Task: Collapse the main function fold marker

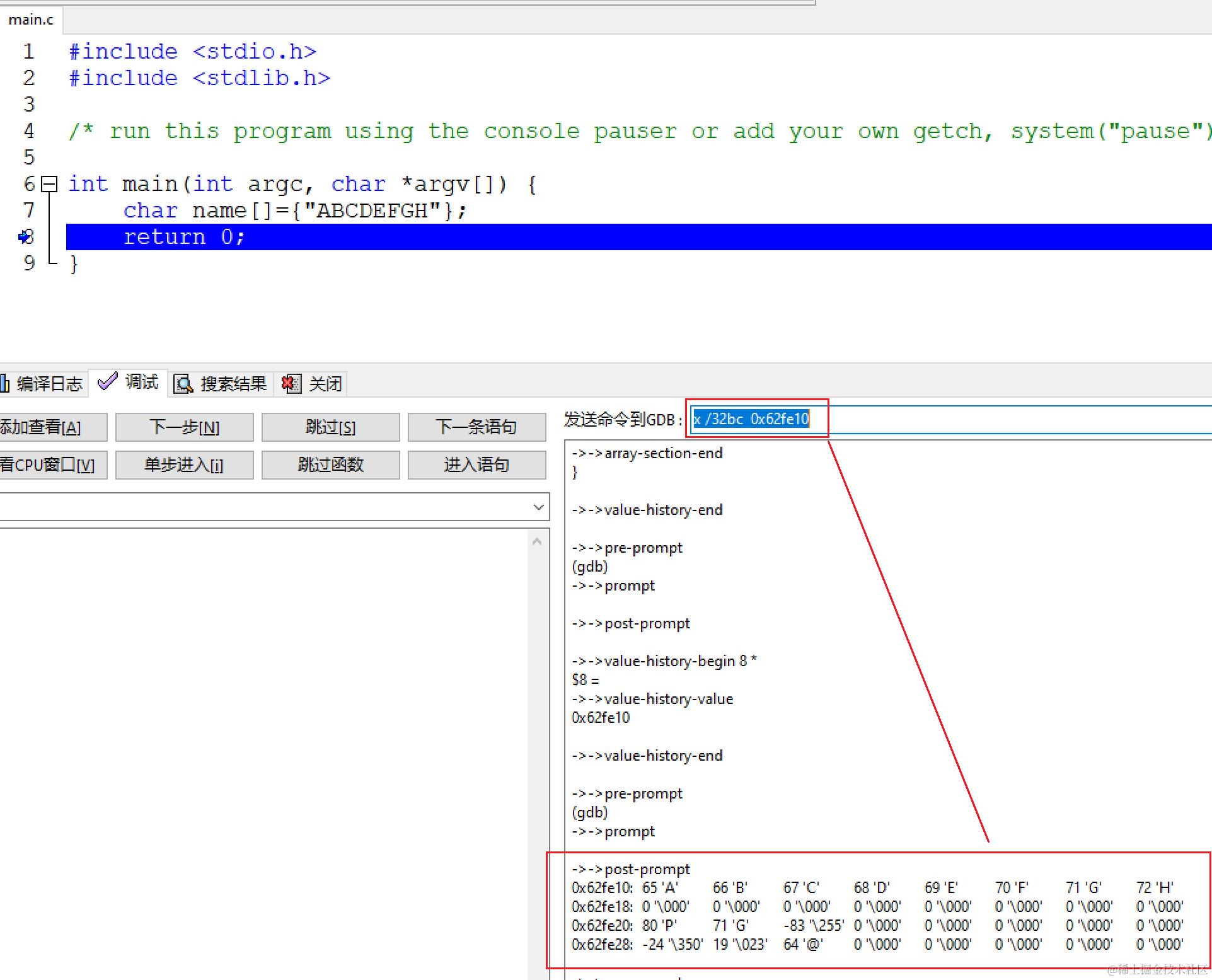Action: coord(49,184)
